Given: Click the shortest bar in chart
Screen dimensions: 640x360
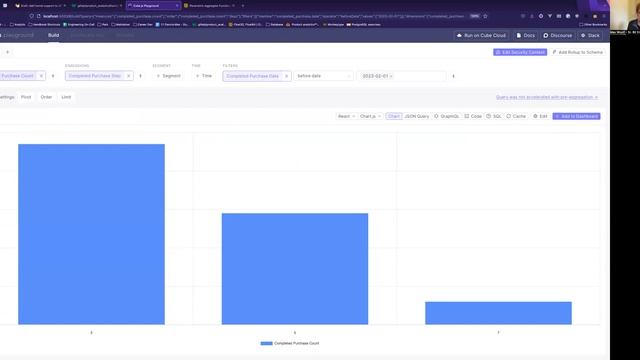Looking at the screenshot, I should tap(498, 313).
